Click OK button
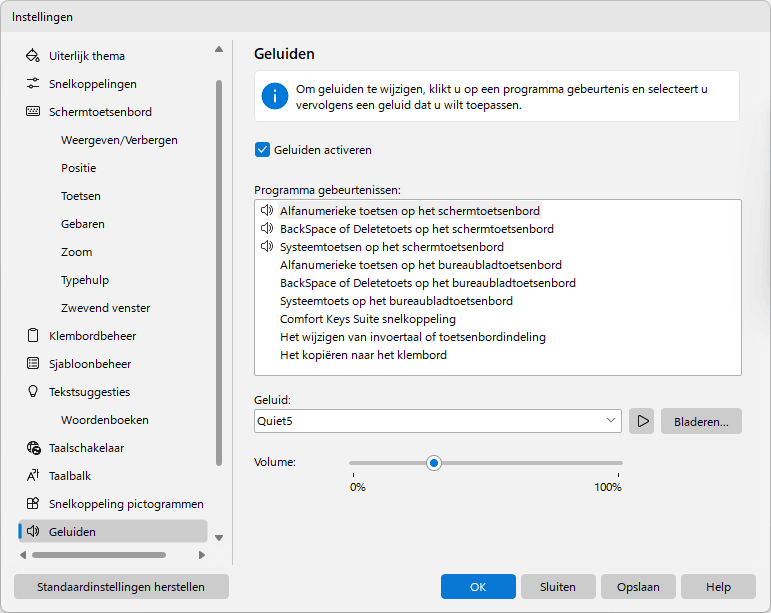The width and height of the screenshot is (771, 613). pyautogui.click(x=478, y=586)
